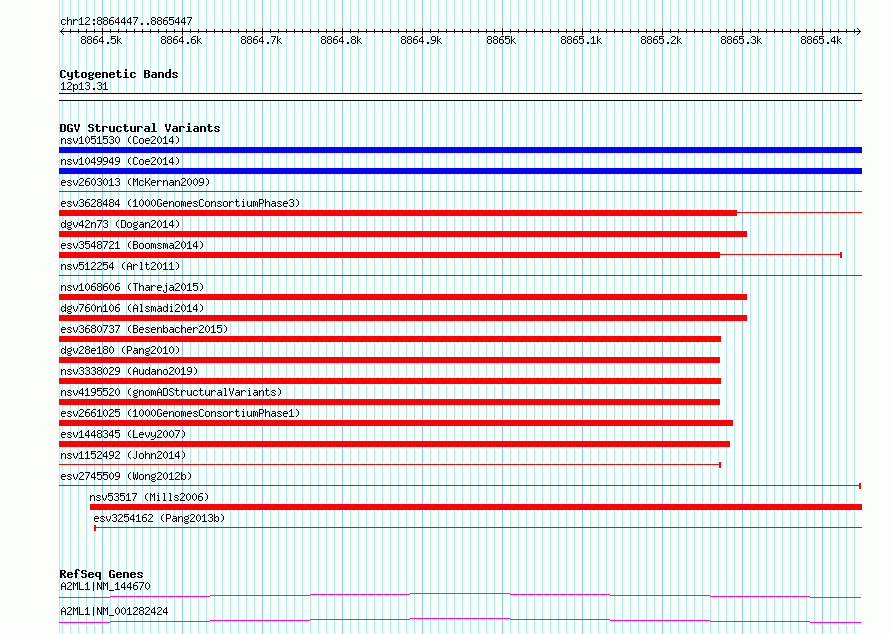Screen dimensions: 890x634
Task: Click the 8864.9k ruler tick label
Action: point(421,40)
